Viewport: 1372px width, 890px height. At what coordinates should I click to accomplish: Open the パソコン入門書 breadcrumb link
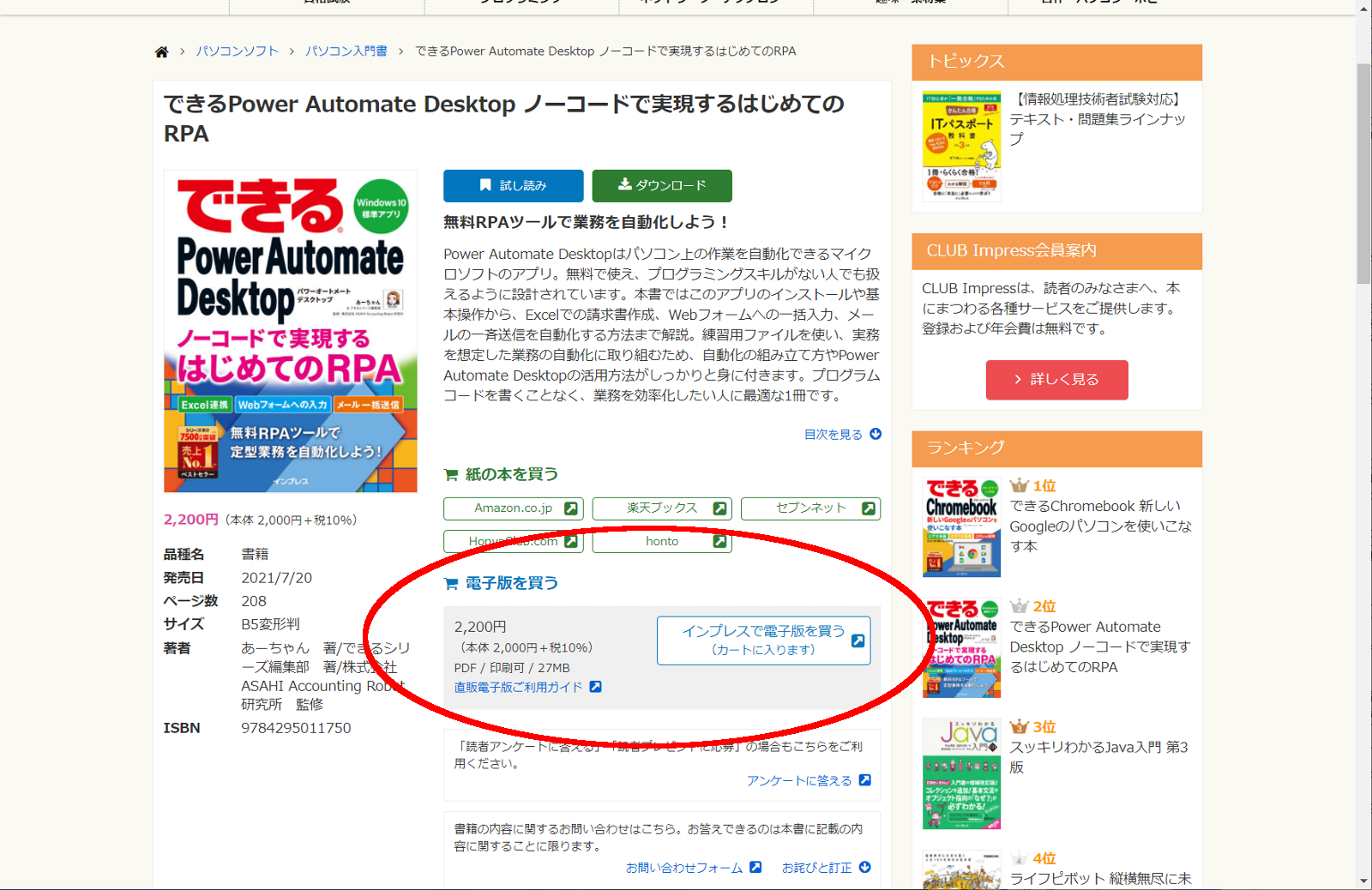346,51
